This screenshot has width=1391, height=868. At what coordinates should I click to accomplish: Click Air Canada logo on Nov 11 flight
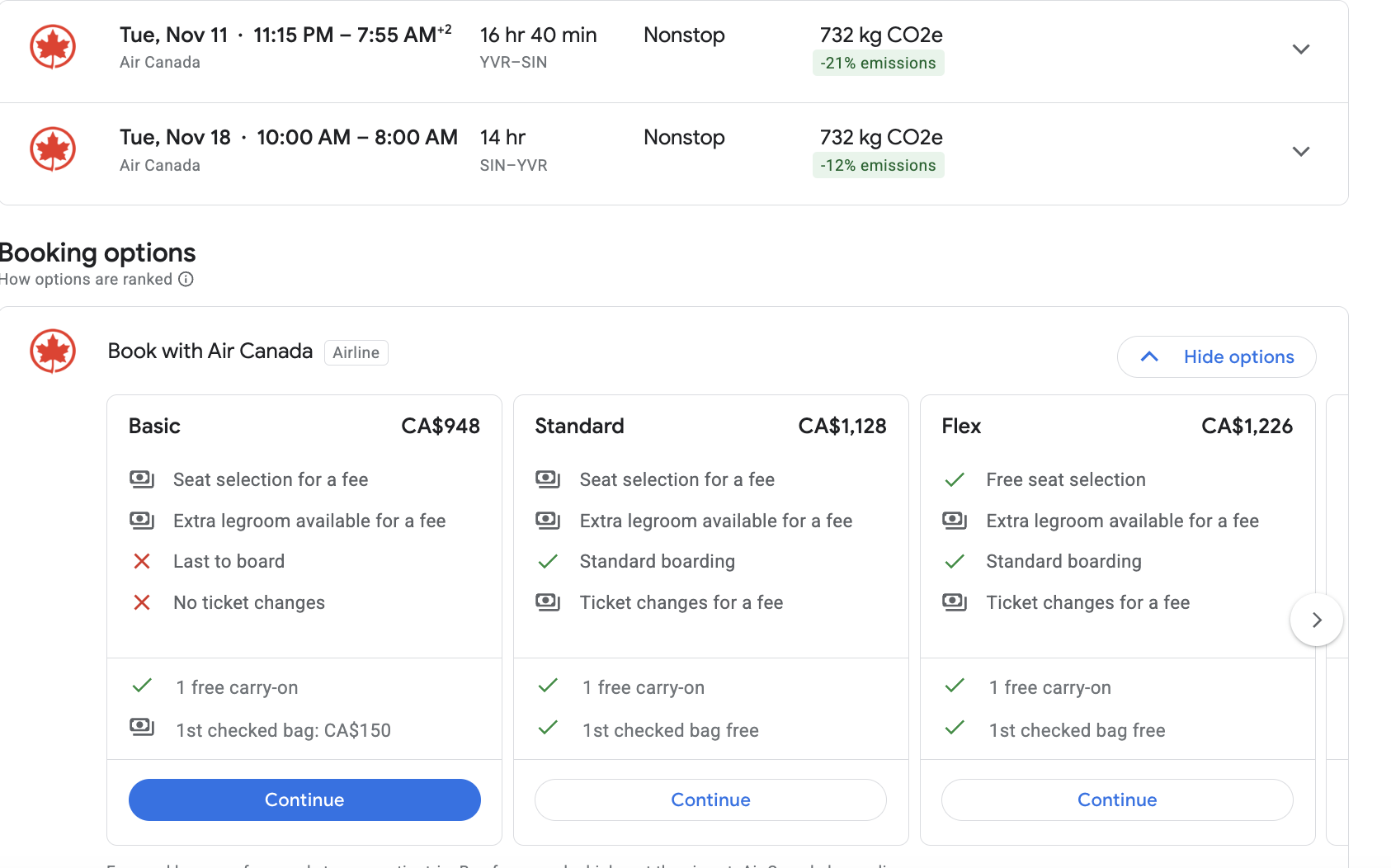53,47
